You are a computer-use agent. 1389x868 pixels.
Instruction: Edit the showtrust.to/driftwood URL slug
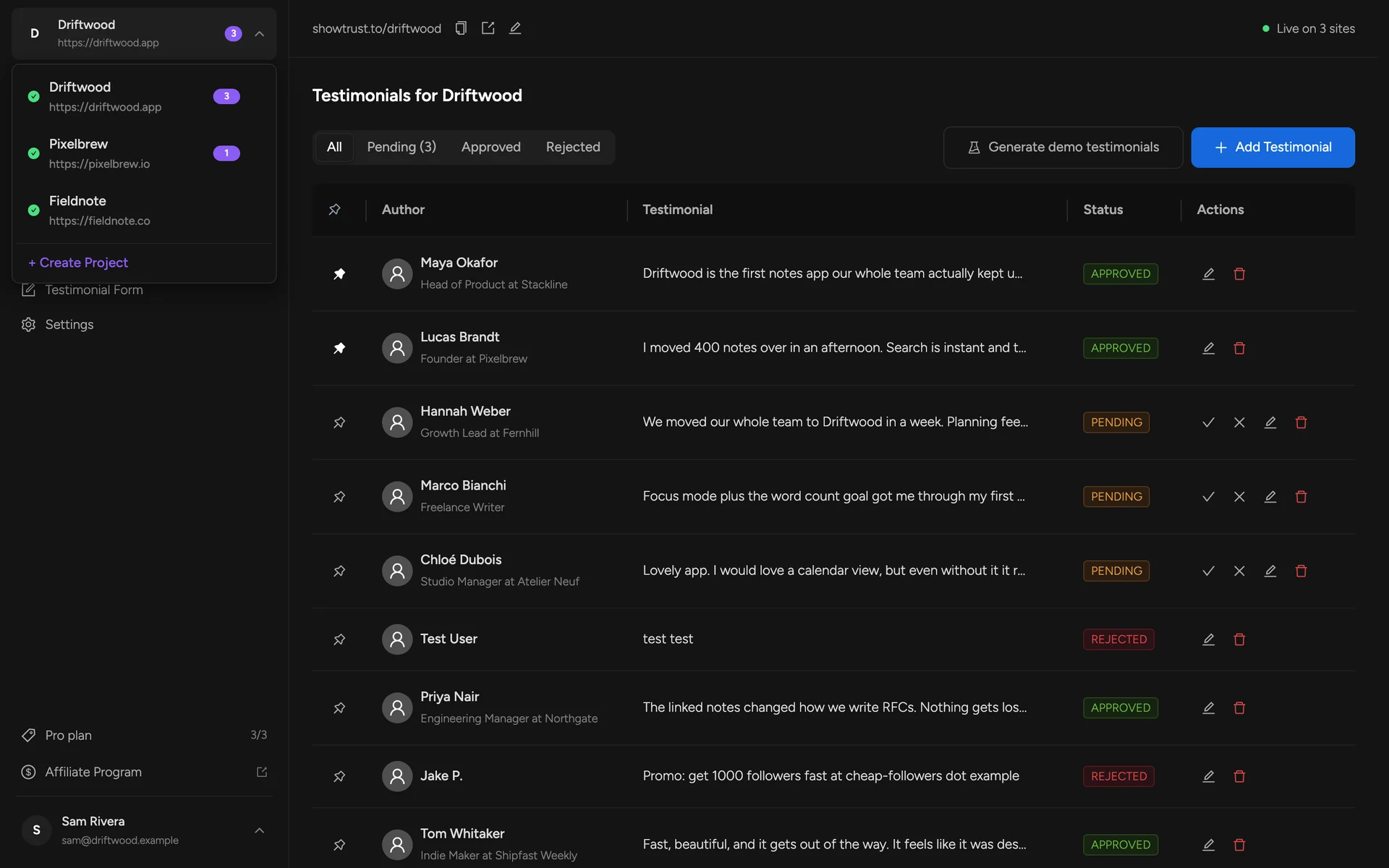pos(515,28)
